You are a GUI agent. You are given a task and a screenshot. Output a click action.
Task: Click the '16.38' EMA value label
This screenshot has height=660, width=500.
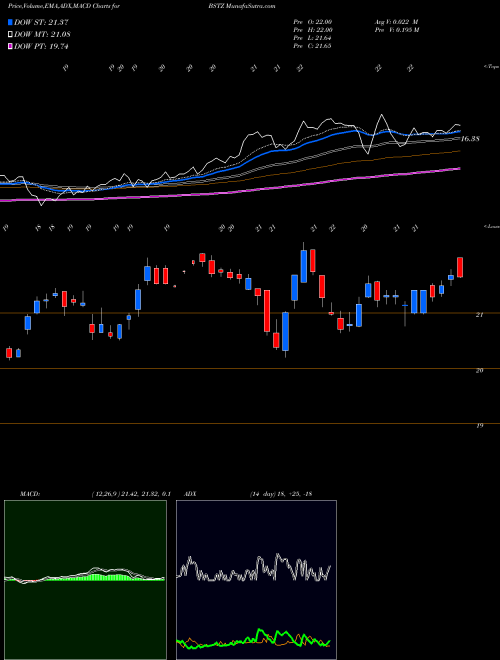(x=470, y=138)
